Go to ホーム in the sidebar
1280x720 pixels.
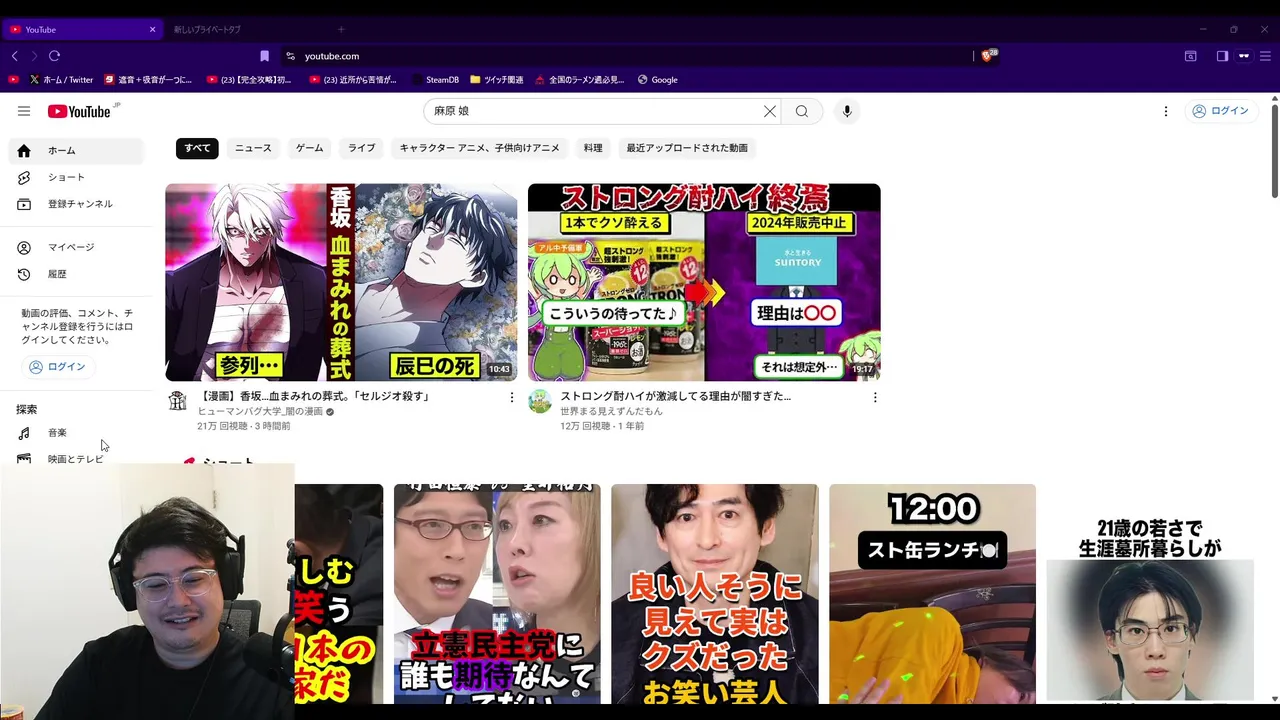point(76,151)
